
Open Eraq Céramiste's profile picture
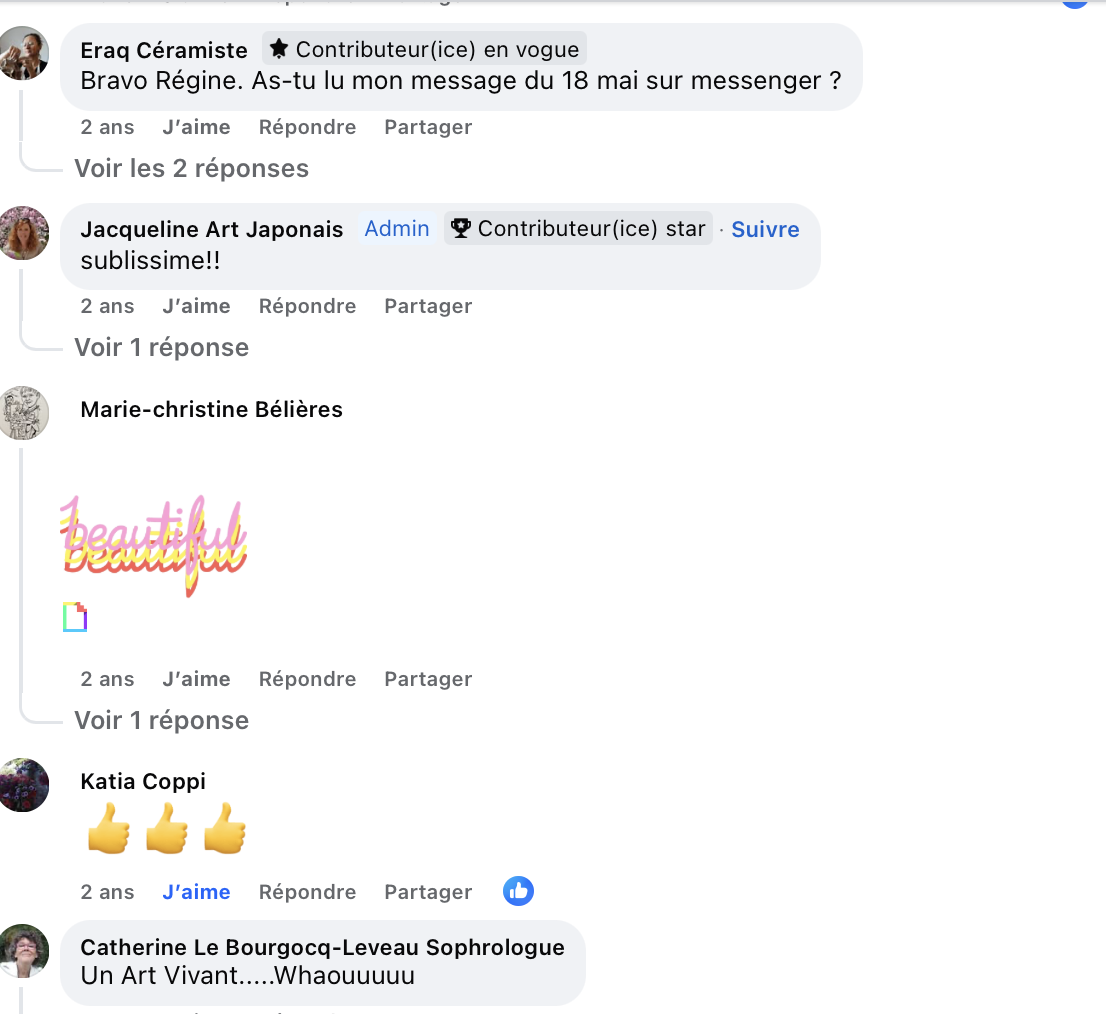23,53
